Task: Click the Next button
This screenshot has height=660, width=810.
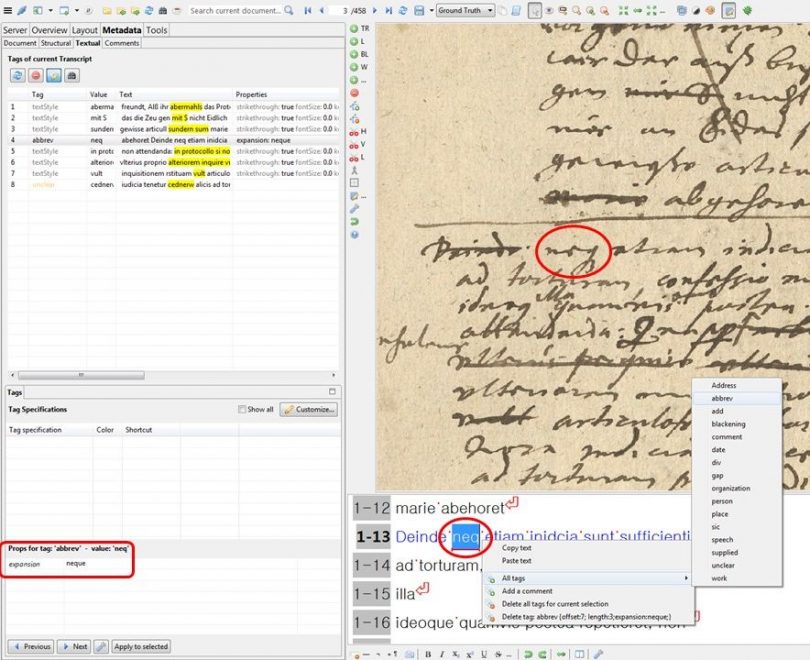Action: [75, 647]
